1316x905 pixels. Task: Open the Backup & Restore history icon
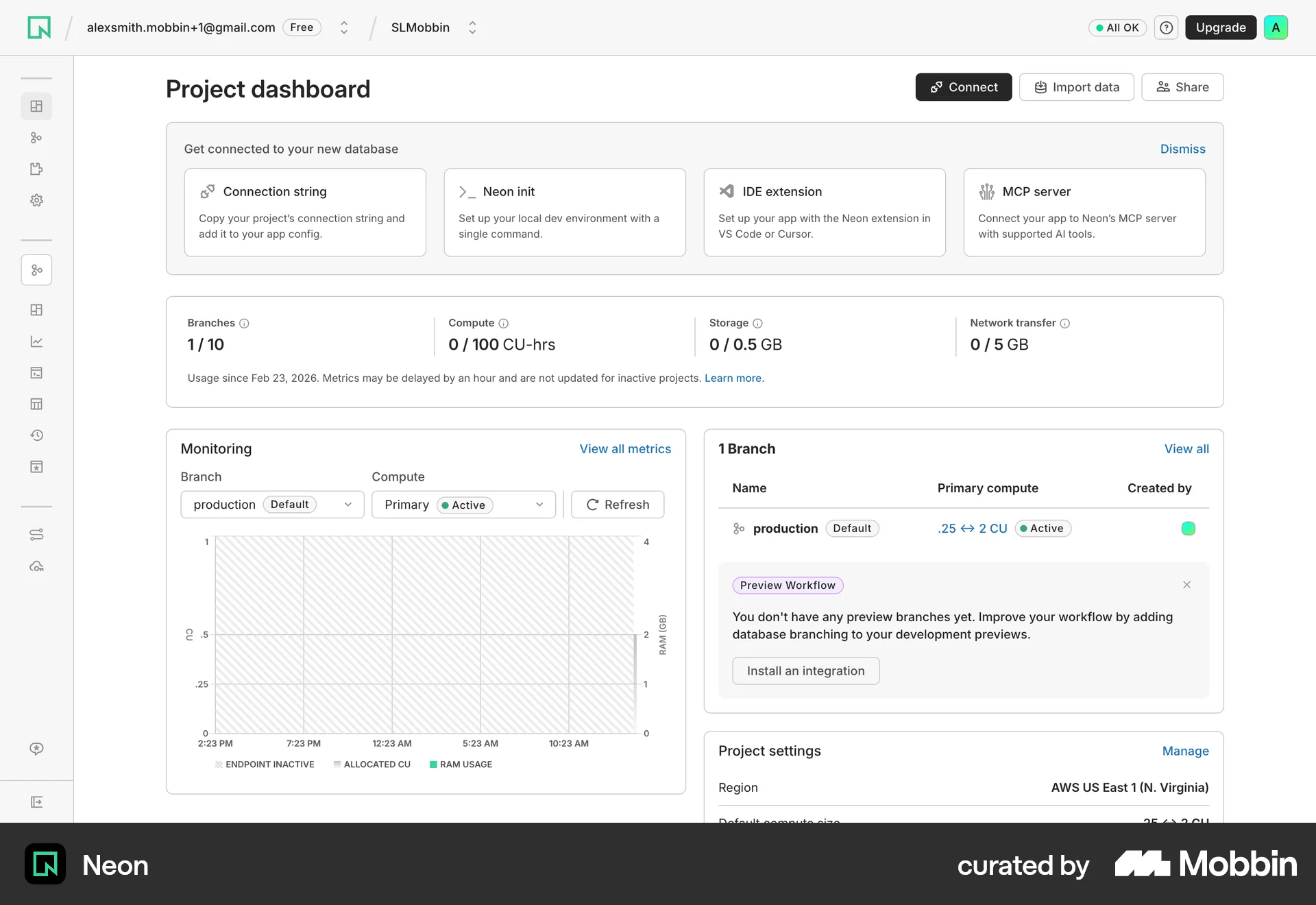(36, 435)
